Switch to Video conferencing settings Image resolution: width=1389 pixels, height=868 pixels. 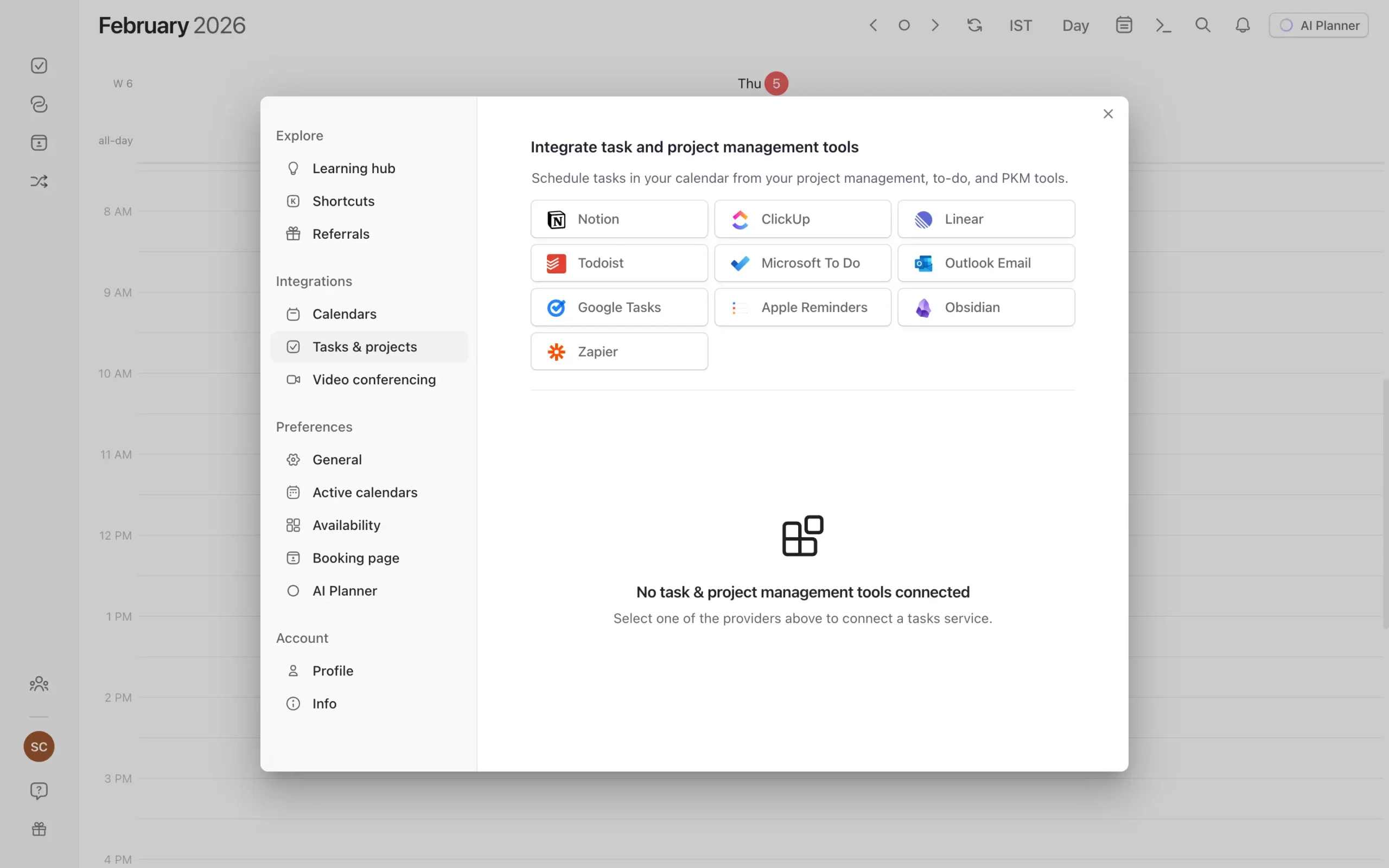coord(374,379)
